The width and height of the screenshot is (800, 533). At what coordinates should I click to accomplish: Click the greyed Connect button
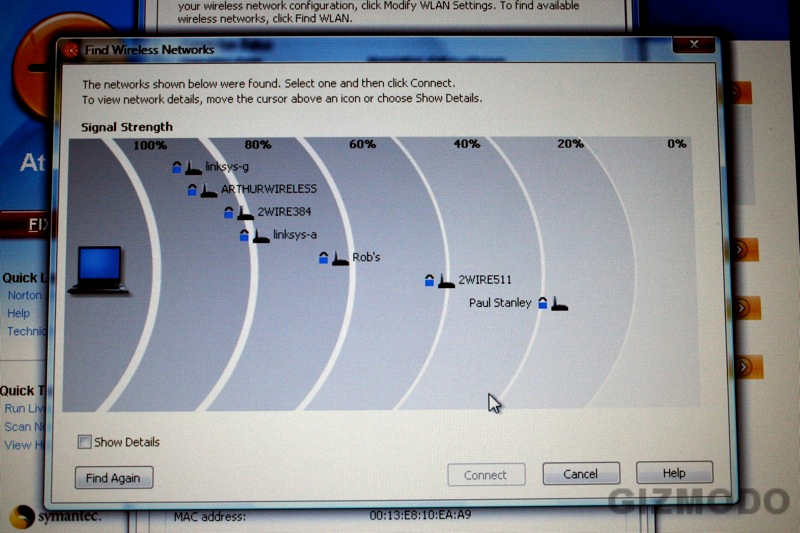click(486, 475)
